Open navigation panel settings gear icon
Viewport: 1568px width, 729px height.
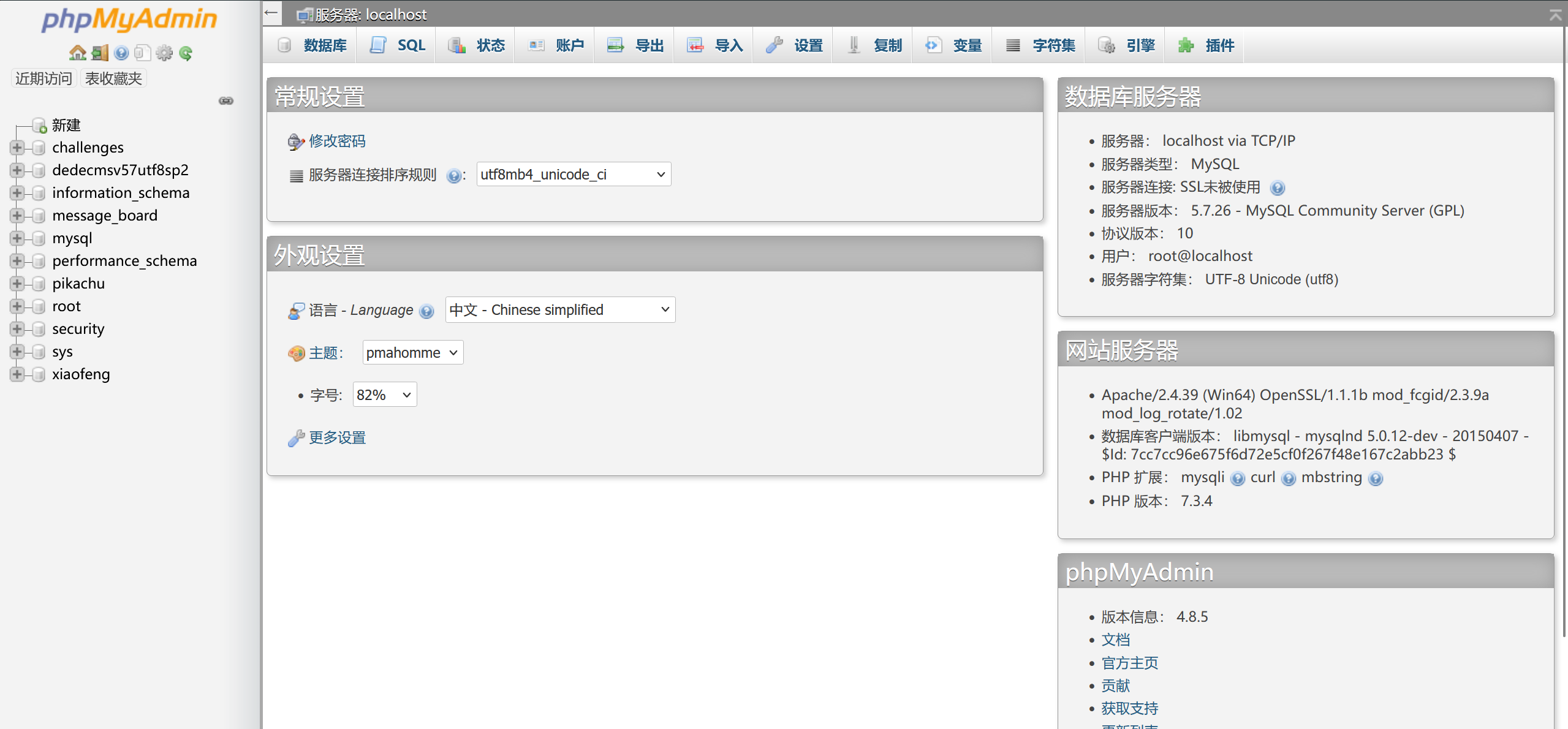click(164, 53)
